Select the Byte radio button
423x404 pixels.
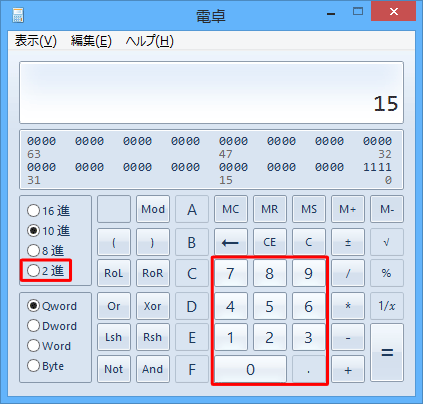coord(45,366)
